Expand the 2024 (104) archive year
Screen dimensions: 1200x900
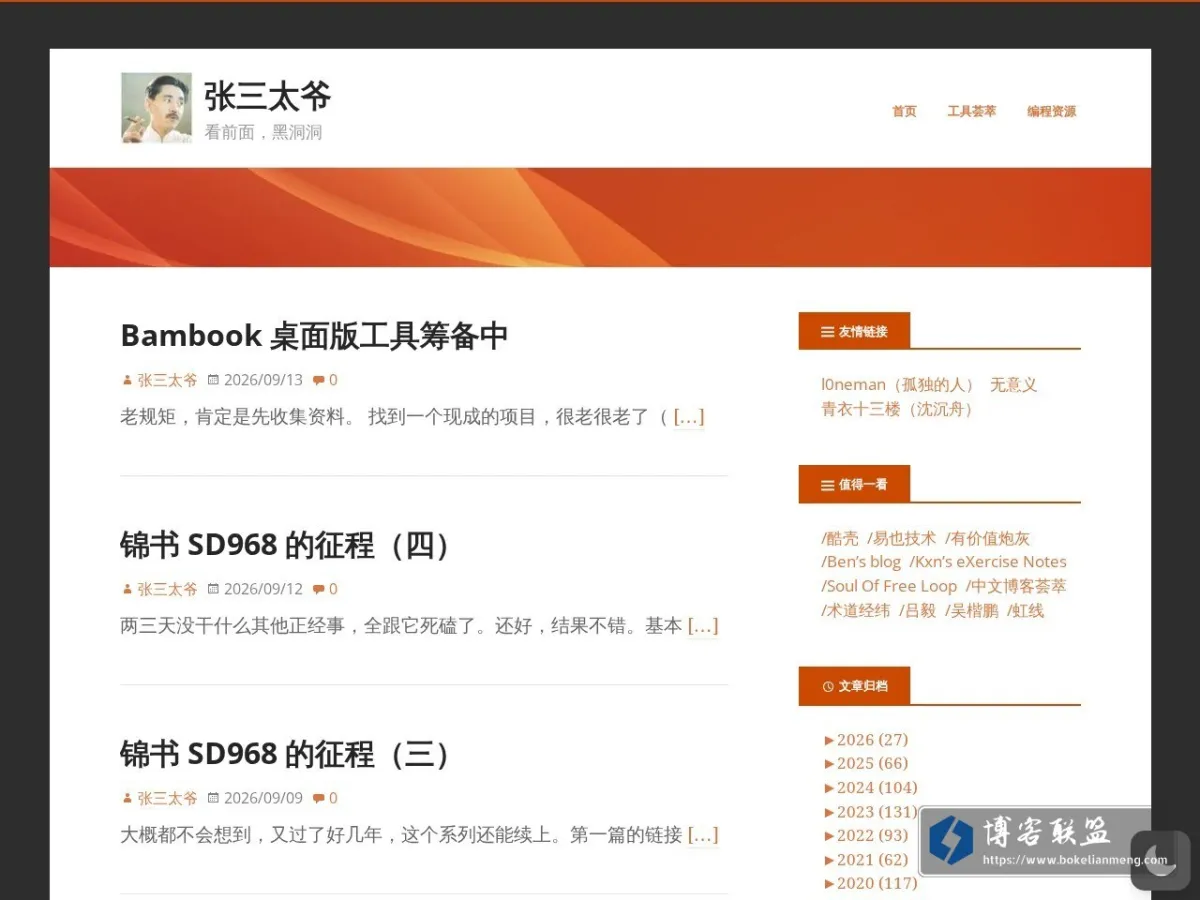coord(871,788)
